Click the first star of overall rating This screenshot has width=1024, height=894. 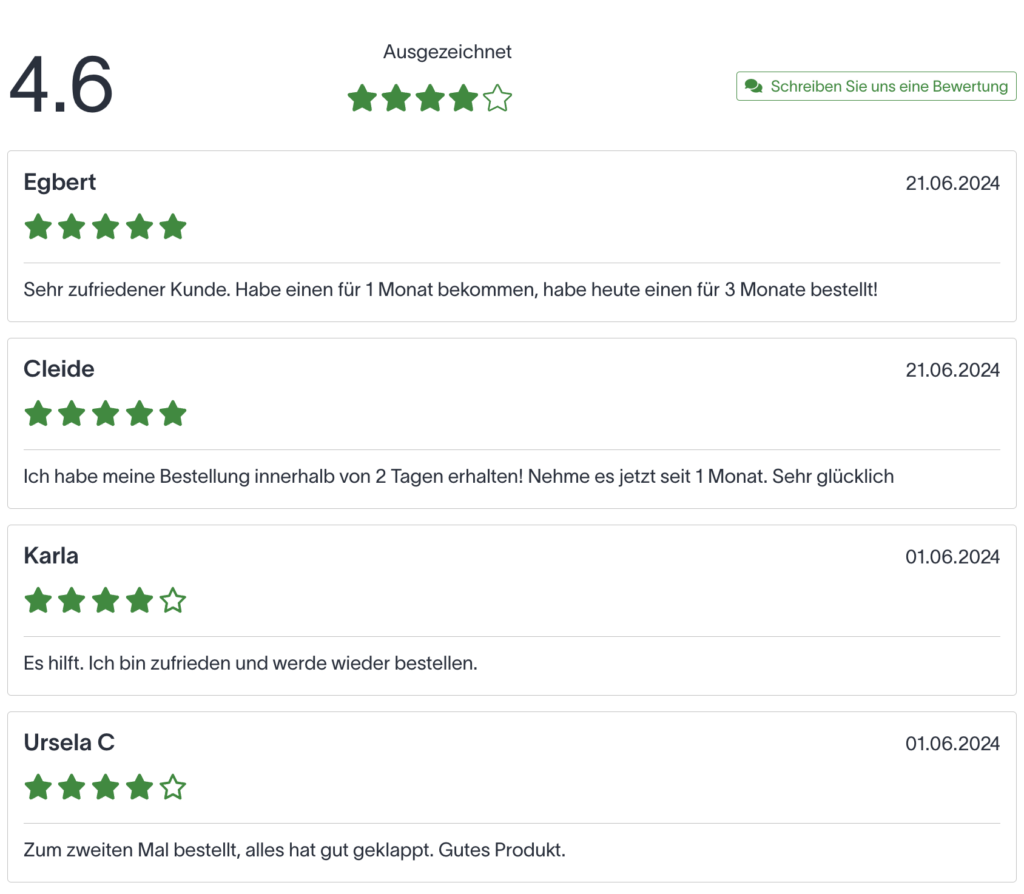pos(362,98)
